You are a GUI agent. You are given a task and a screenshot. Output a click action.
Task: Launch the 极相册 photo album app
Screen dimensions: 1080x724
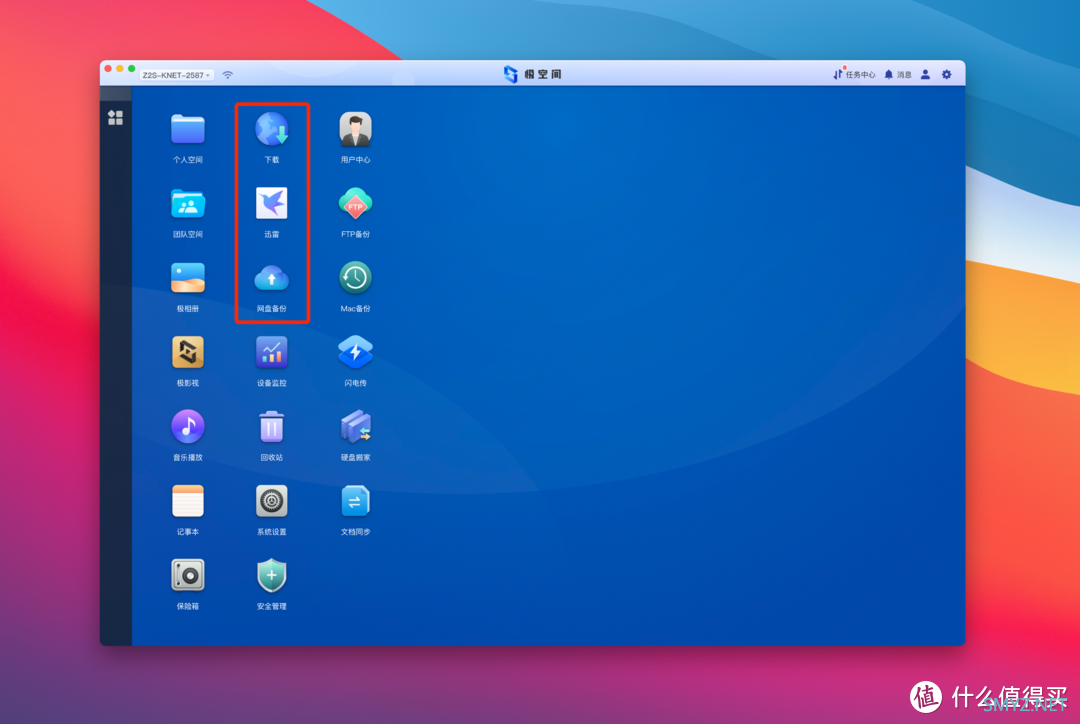[x=188, y=278]
